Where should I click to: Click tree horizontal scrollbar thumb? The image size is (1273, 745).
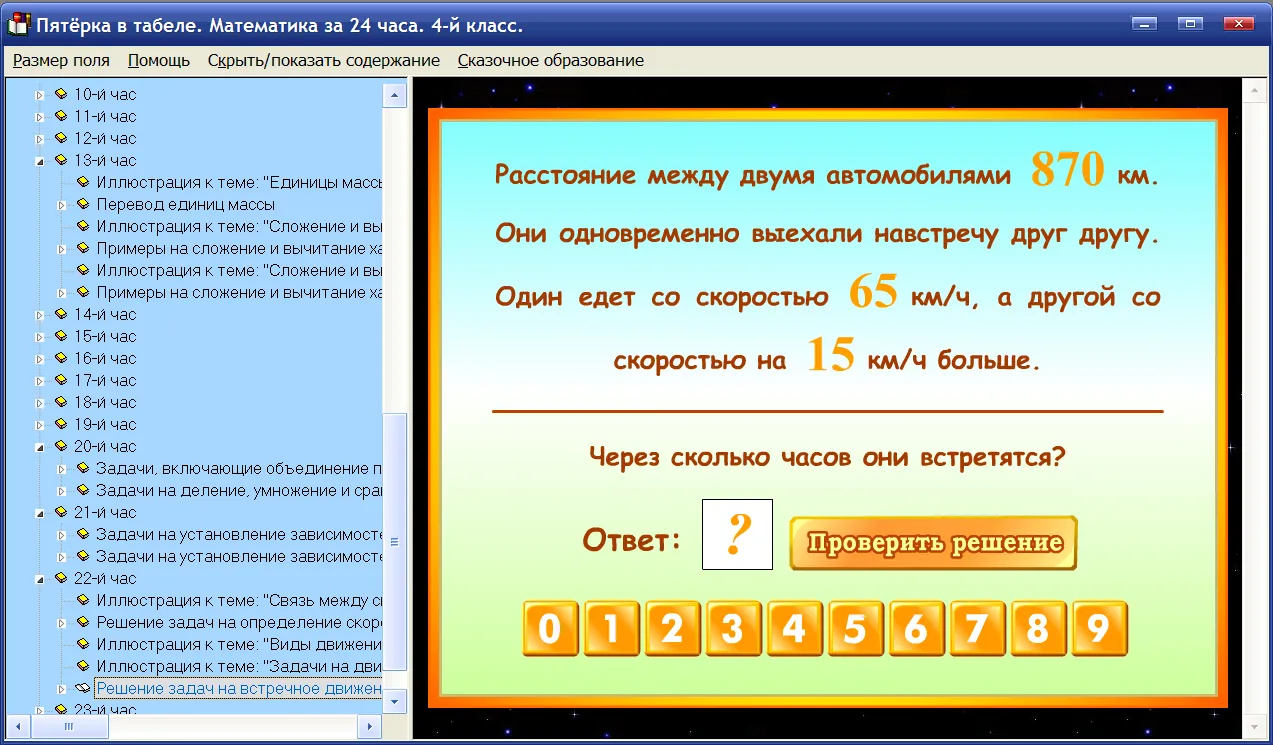[x=69, y=727]
